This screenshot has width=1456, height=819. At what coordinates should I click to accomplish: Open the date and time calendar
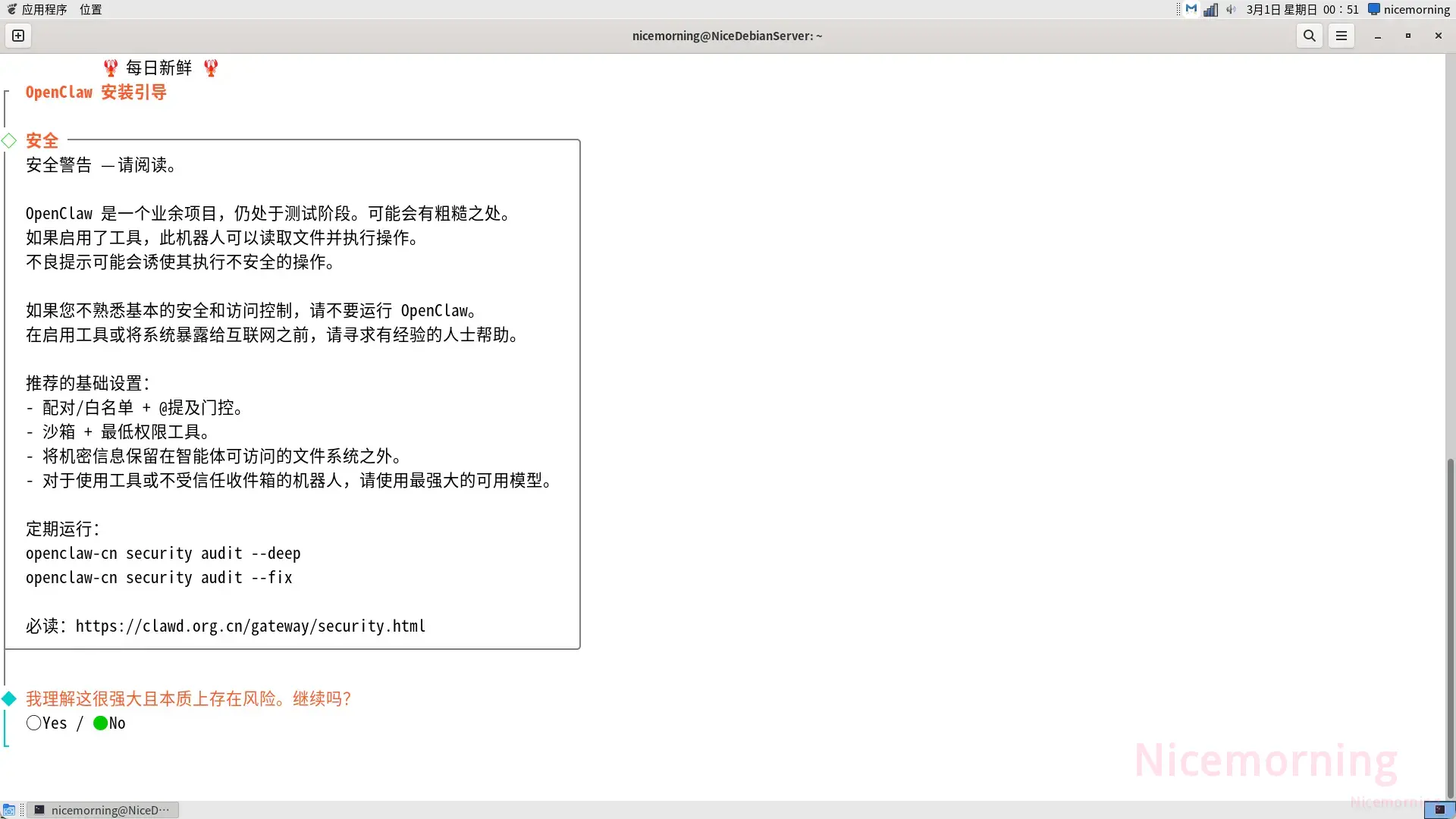[x=1302, y=9]
